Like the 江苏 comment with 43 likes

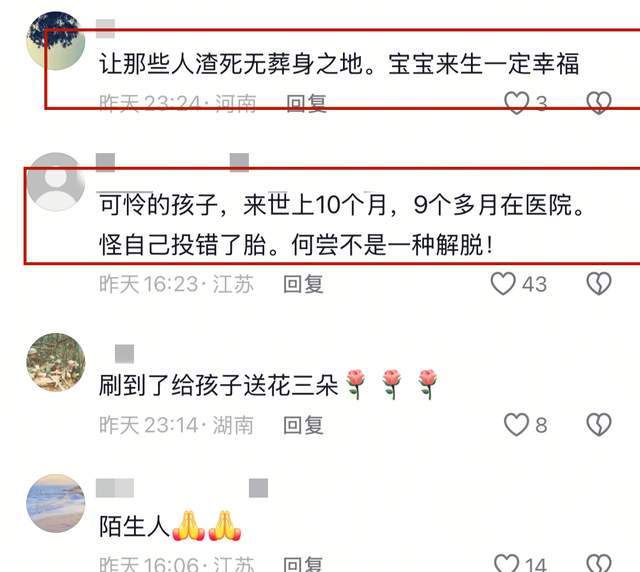click(x=503, y=283)
